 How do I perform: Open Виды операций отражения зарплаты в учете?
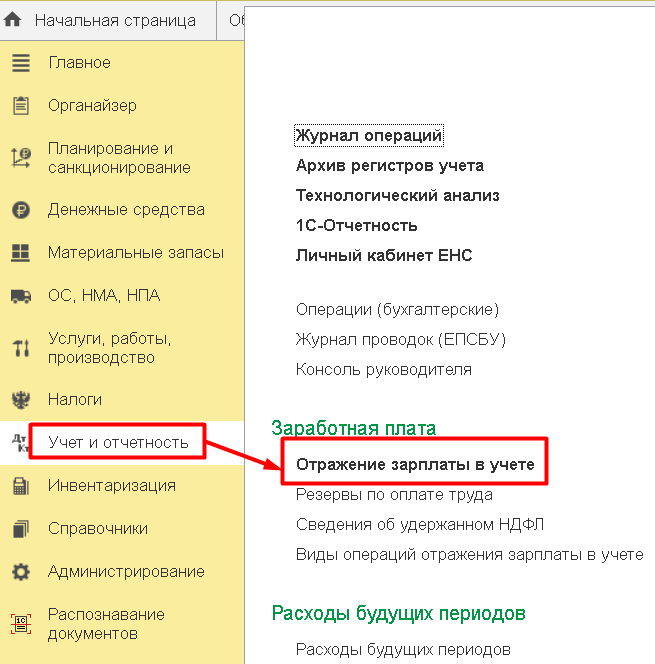(470, 555)
